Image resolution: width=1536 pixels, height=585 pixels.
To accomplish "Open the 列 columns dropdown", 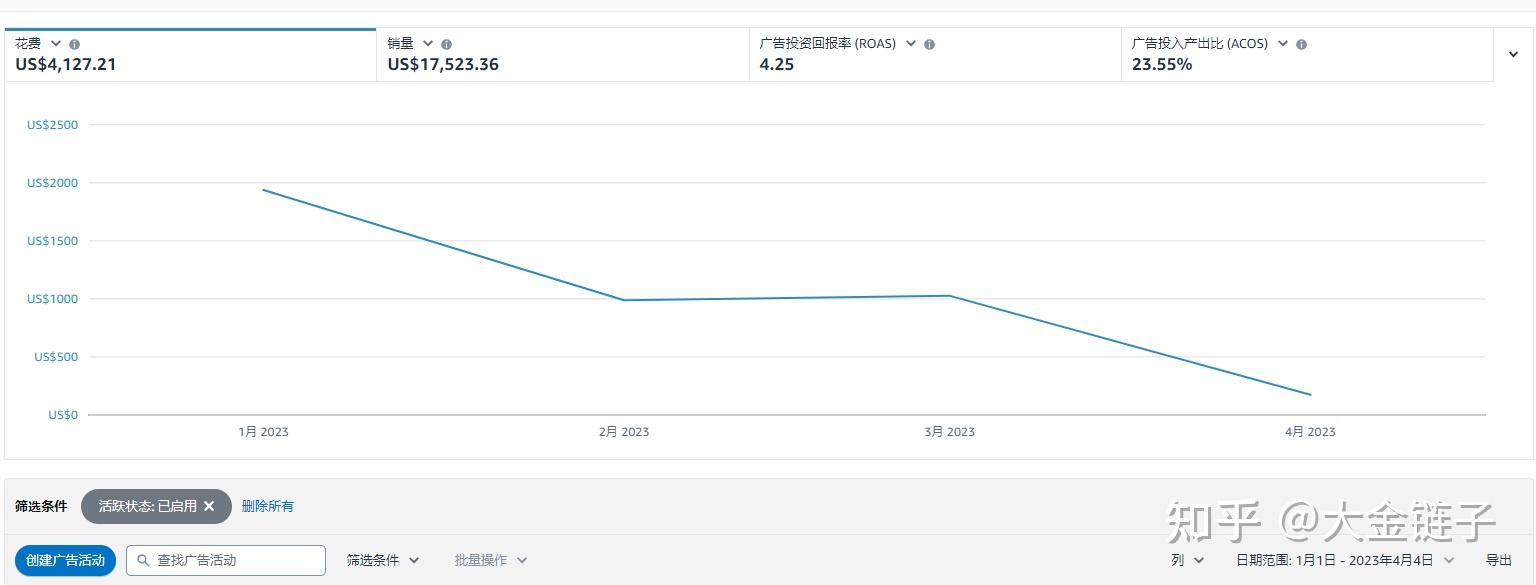I will click(x=1187, y=560).
